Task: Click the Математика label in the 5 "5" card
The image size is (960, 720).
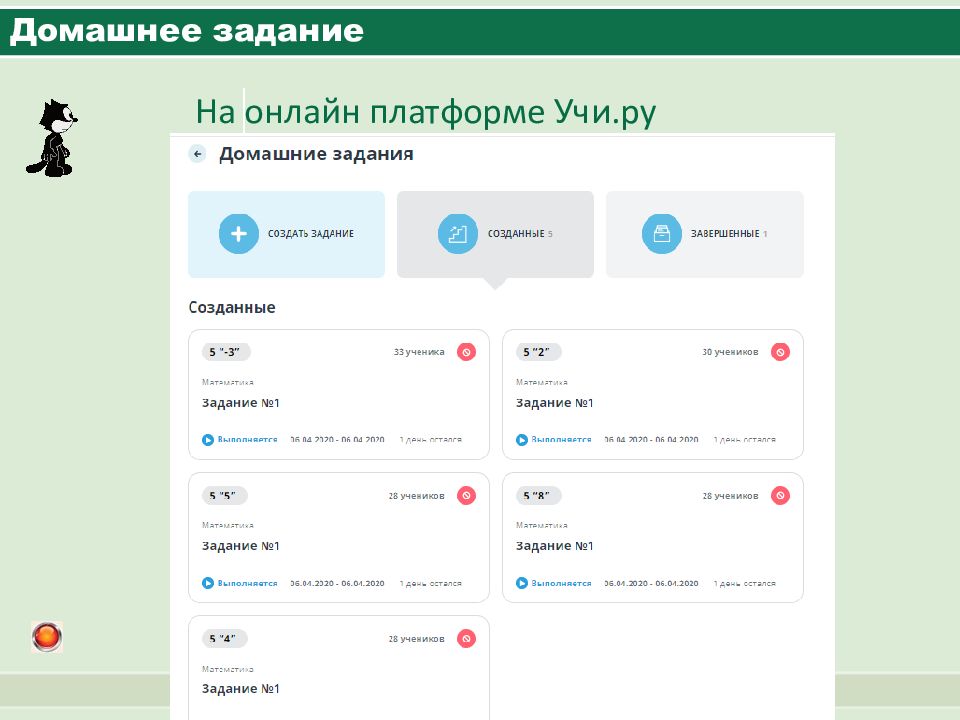Action: pos(228,525)
